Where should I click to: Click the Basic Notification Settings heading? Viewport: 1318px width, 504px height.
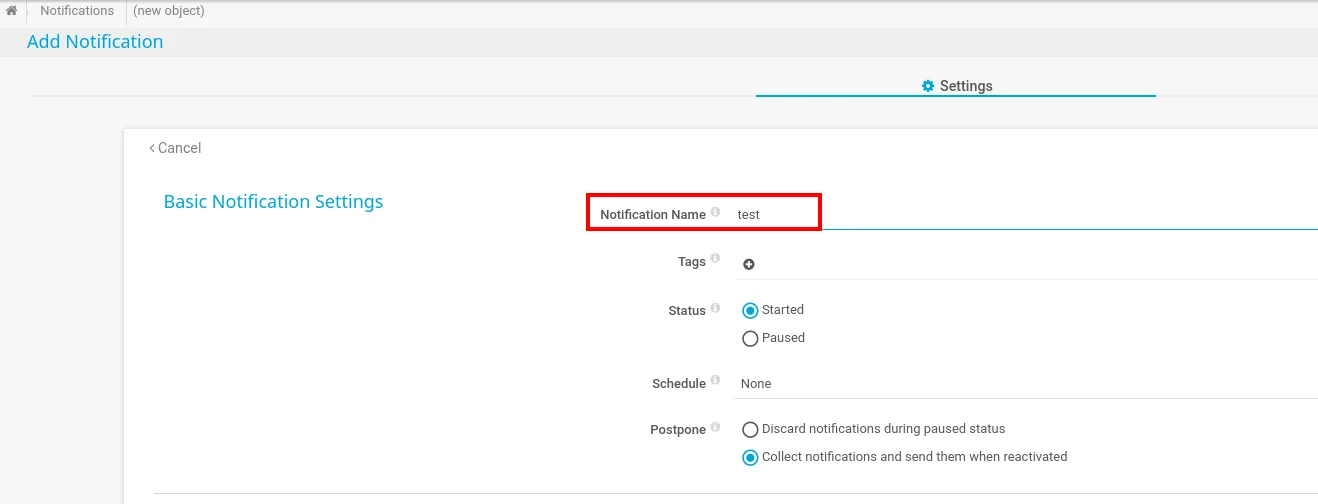click(273, 201)
